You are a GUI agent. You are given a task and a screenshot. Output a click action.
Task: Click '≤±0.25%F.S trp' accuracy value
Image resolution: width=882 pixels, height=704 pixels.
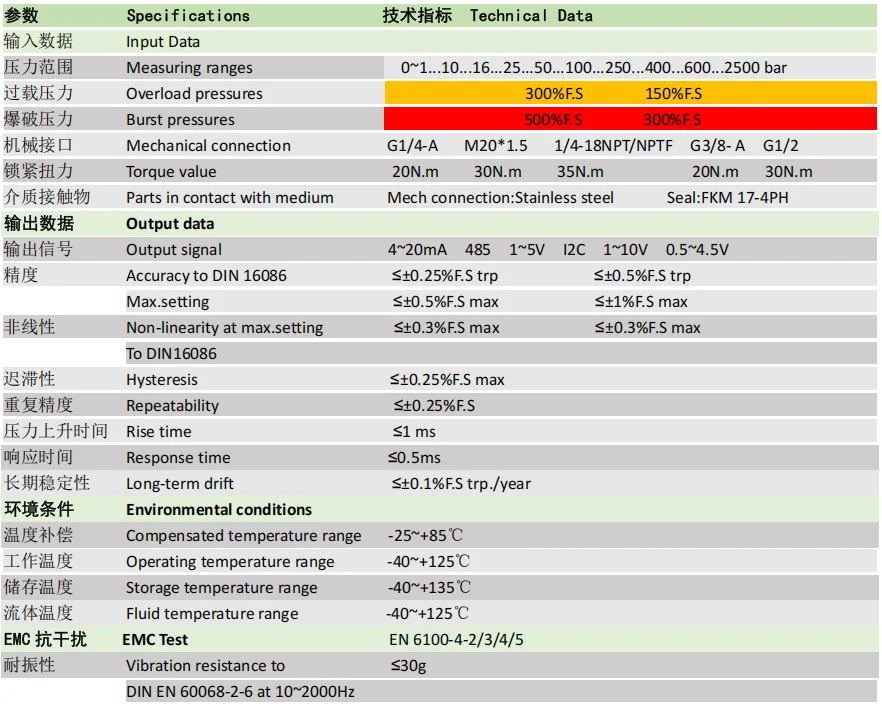pyautogui.click(x=445, y=276)
